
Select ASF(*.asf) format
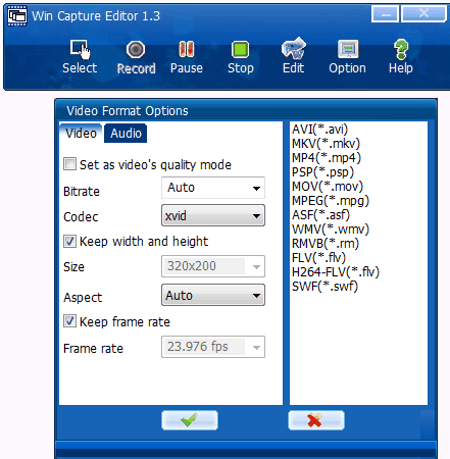[321, 215]
